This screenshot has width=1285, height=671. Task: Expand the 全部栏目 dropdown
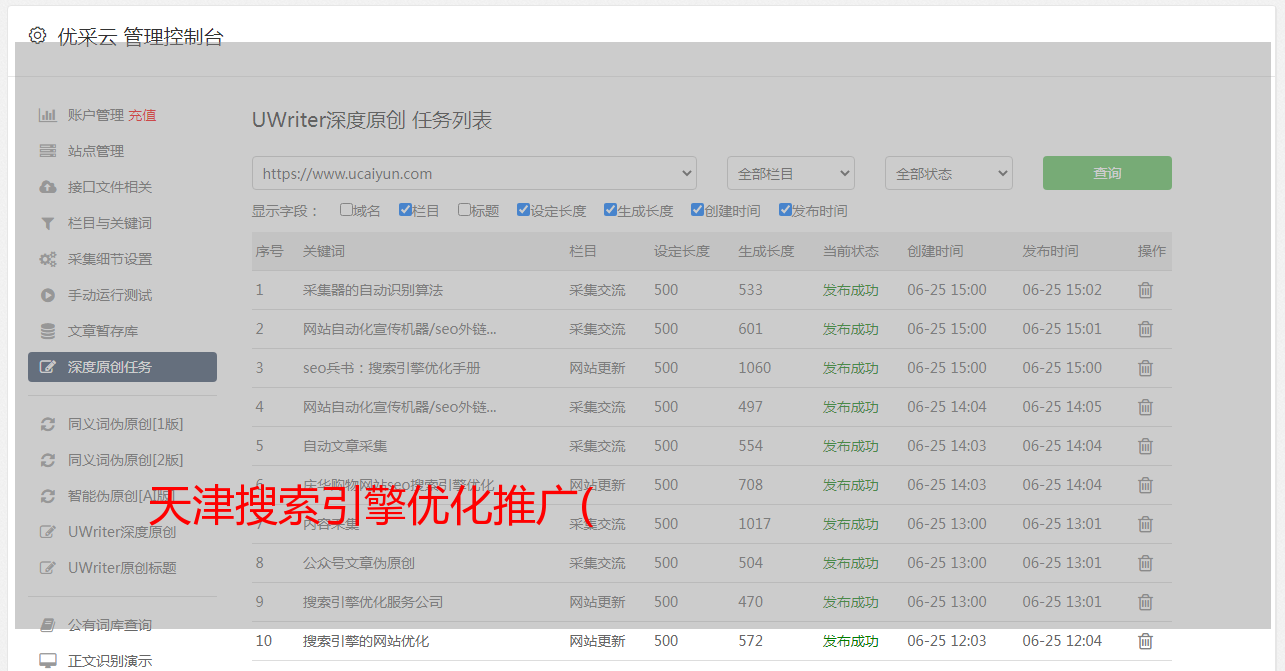point(790,173)
